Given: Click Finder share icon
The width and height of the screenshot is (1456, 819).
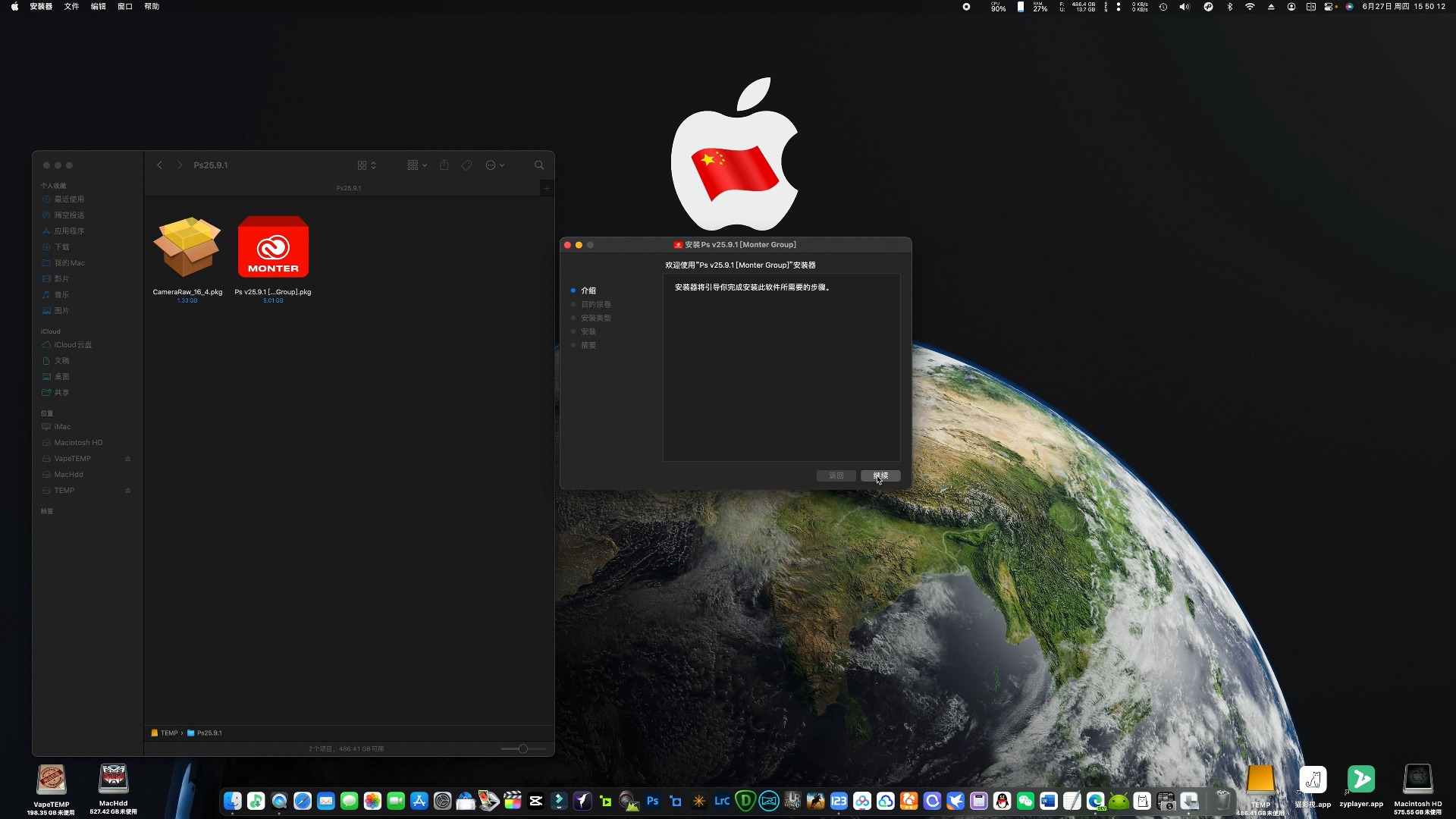Looking at the screenshot, I should click(444, 165).
